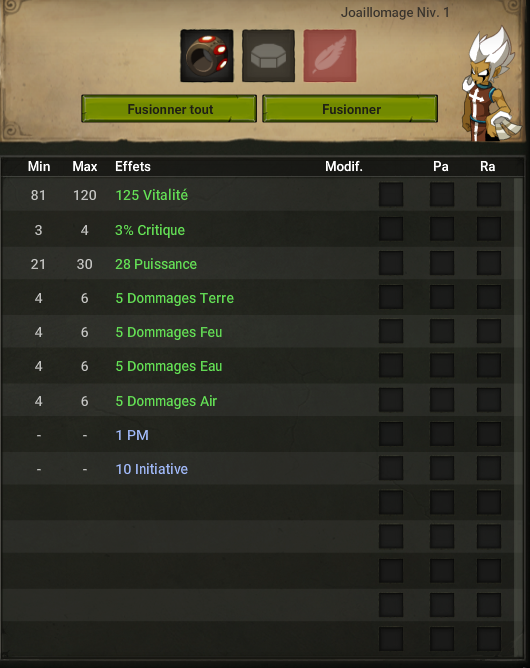Select the red feather signature slot

(330, 56)
